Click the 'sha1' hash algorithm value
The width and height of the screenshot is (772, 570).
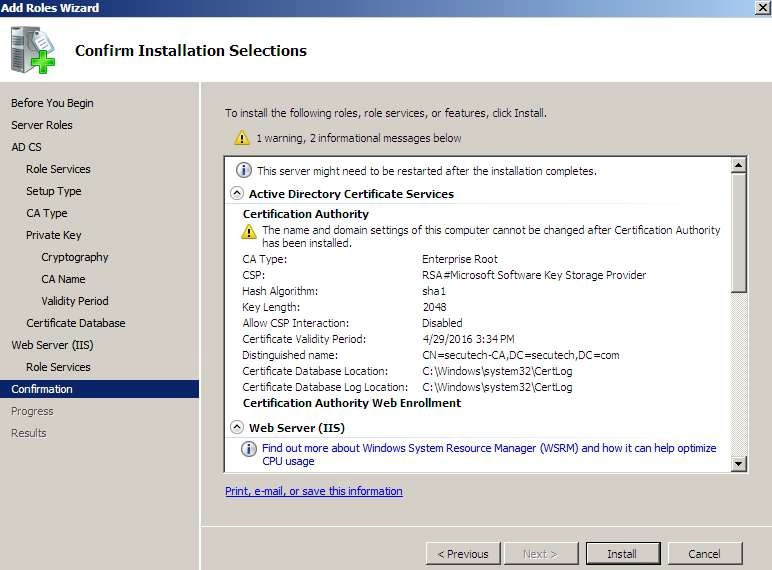[434, 291]
